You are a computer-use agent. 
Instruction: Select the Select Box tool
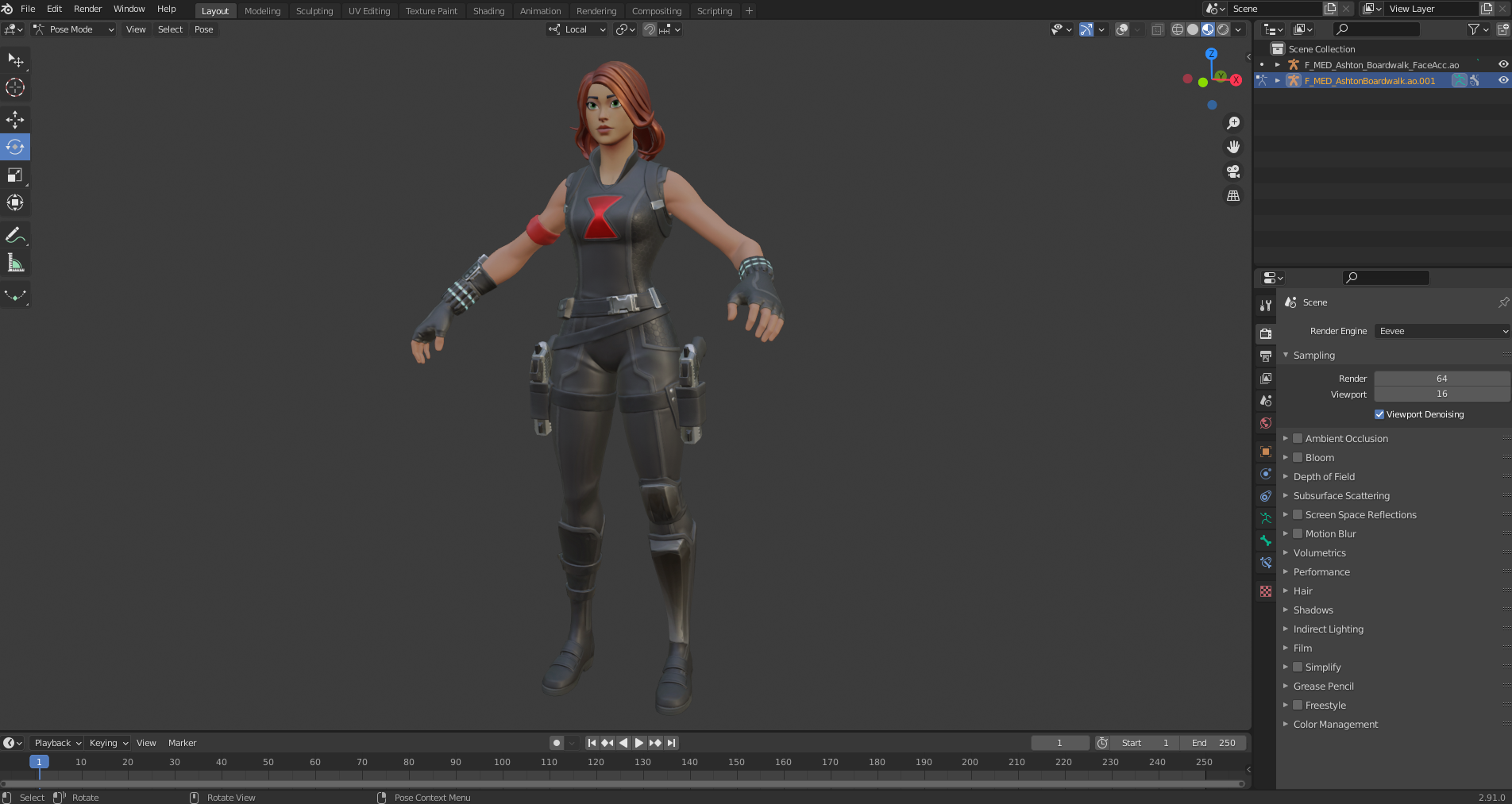click(x=15, y=60)
